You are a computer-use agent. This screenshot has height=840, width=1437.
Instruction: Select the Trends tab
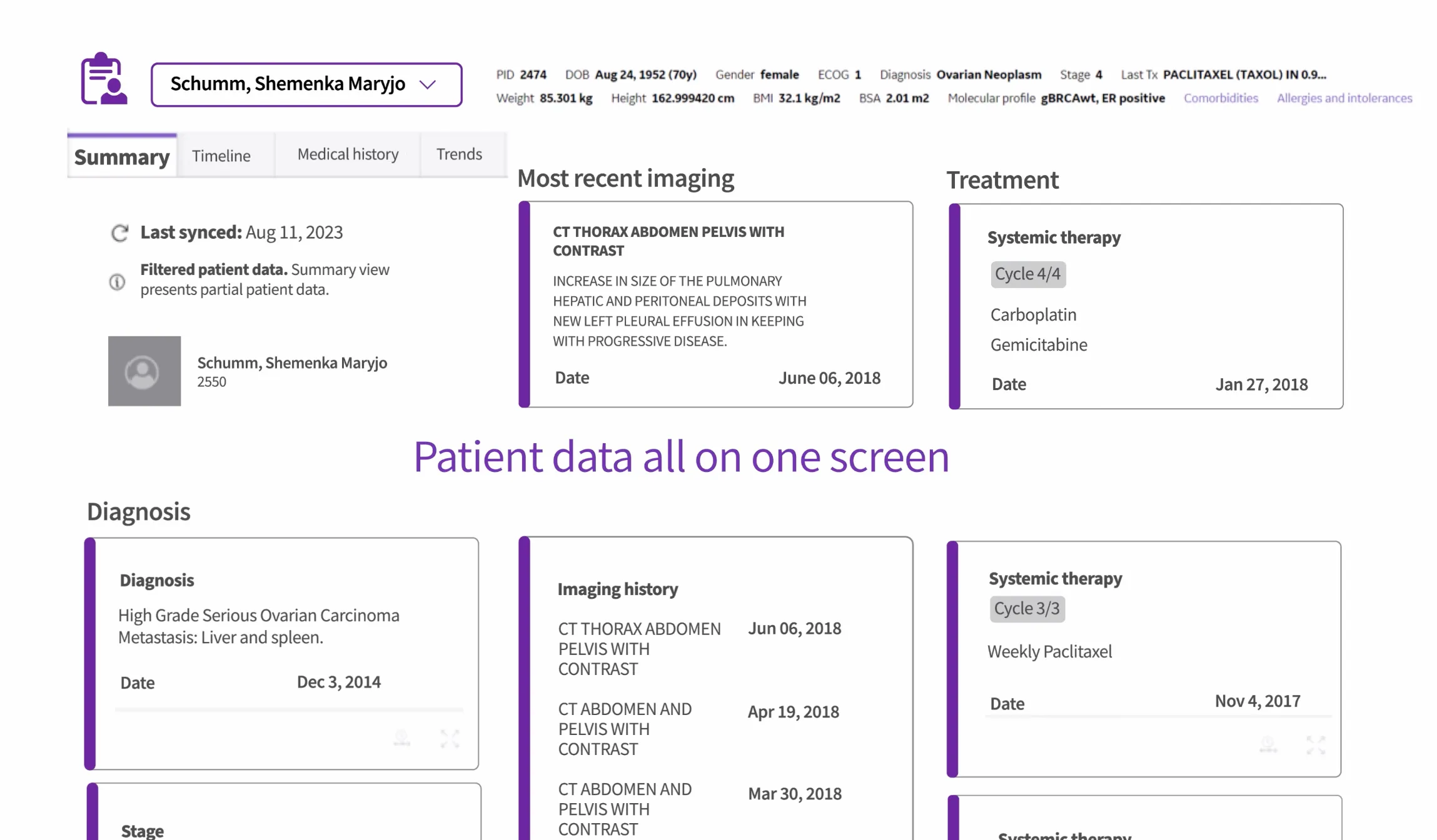[x=459, y=154]
